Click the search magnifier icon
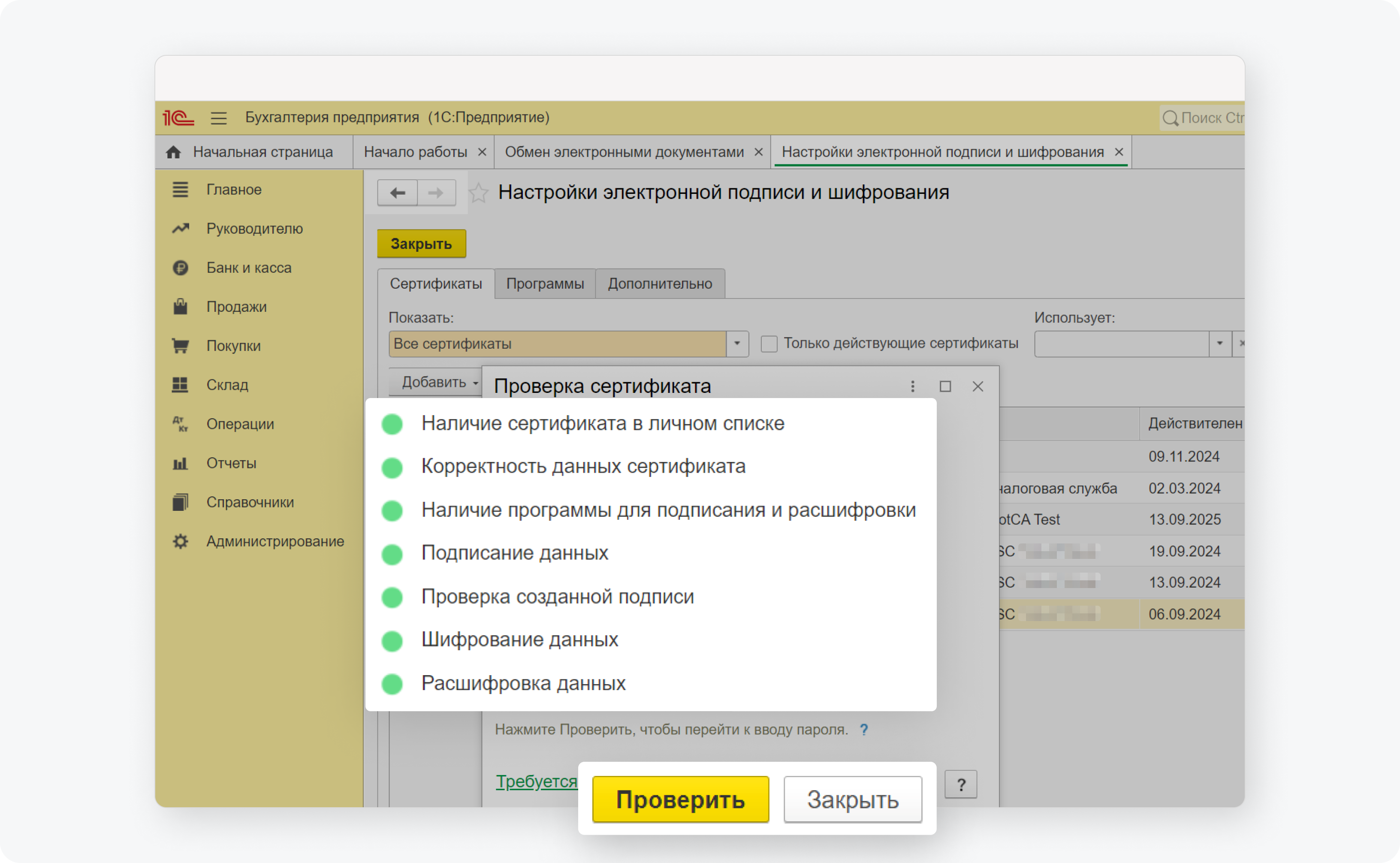 click(x=1170, y=118)
